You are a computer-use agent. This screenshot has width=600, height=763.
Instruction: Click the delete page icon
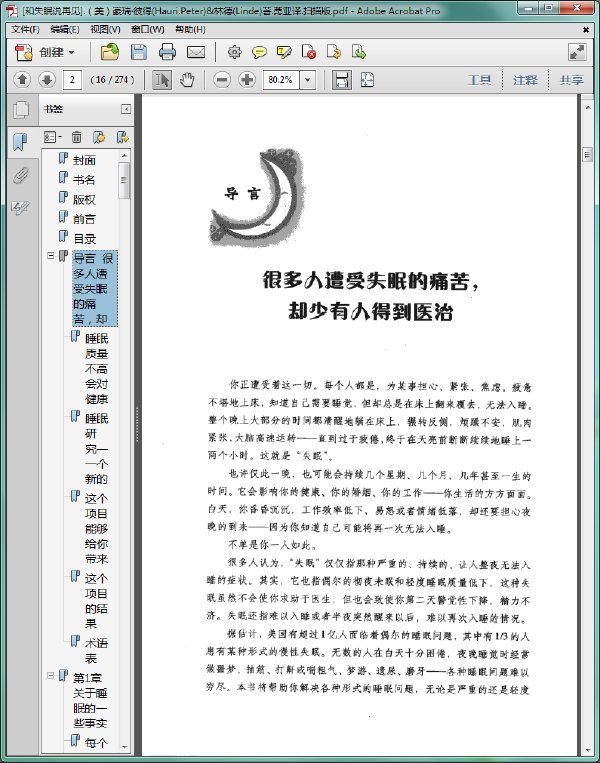click(309, 52)
